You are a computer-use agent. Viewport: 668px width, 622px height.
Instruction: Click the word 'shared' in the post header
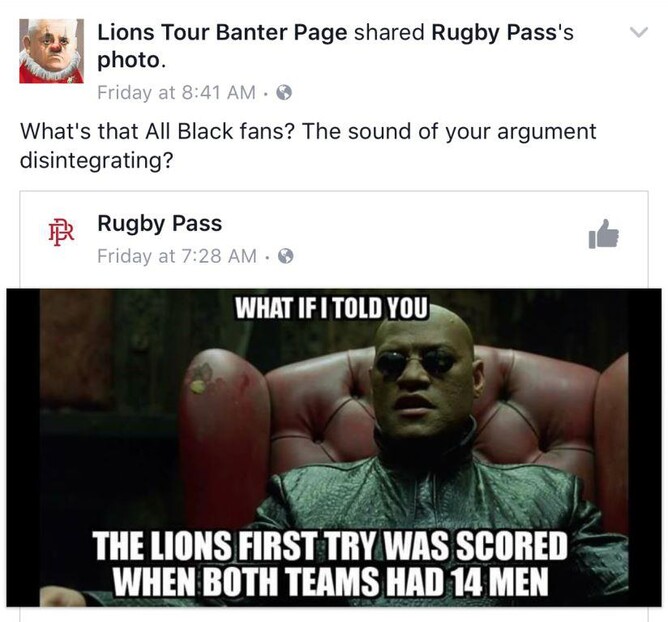pos(389,33)
